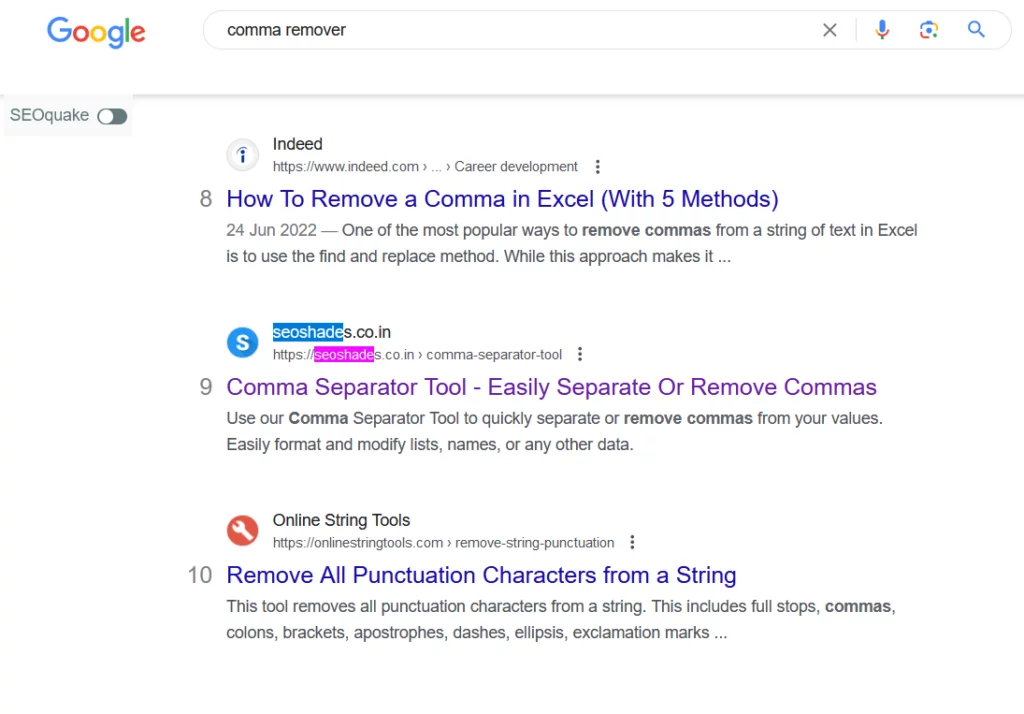Image resolution: width=1024 pixels, height=714 pixels.
Task: Open Google Lens image search icon
Action: (929, 29)
